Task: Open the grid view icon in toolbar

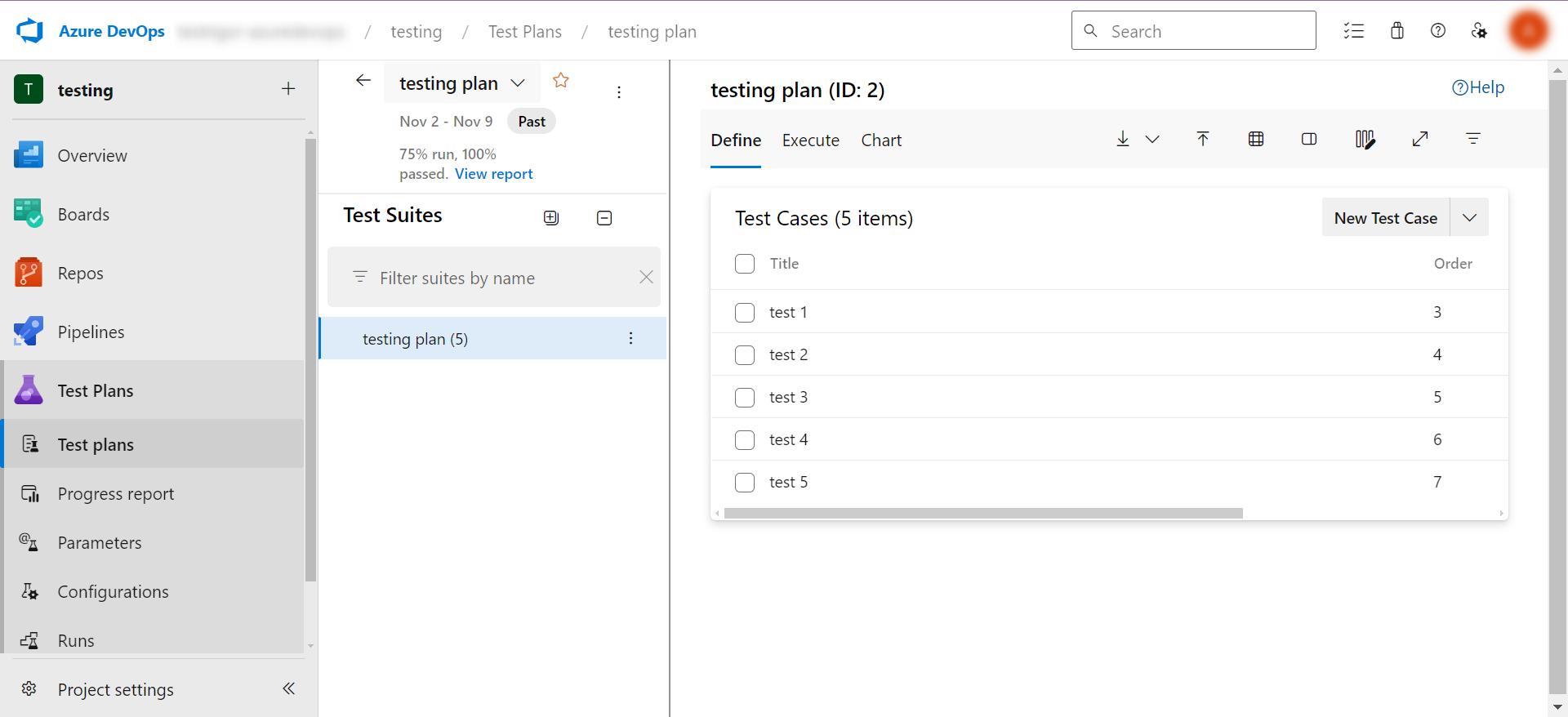Action: (1256, 140)
